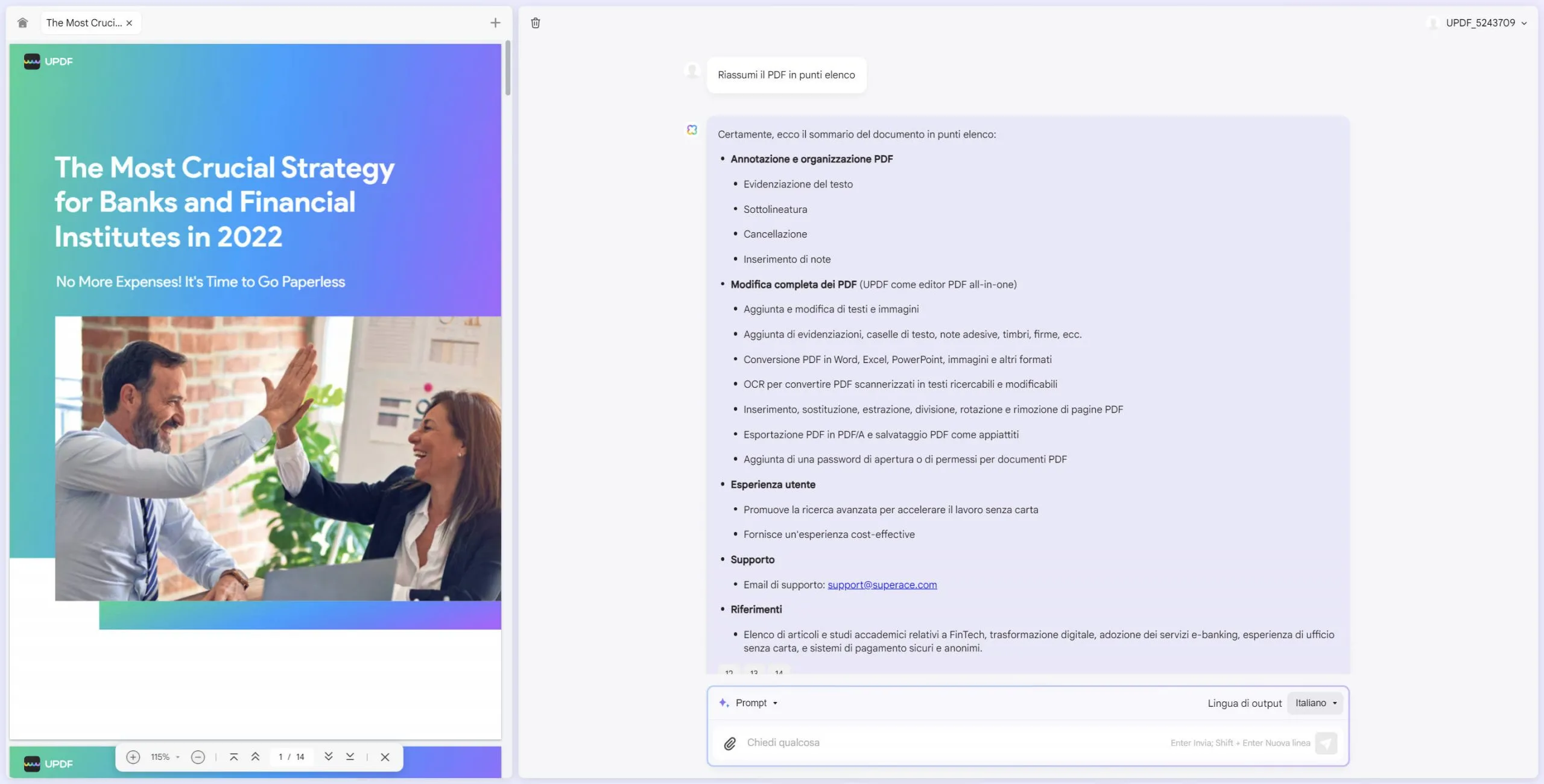Click the navigate to last page icon

coord(350,758)
